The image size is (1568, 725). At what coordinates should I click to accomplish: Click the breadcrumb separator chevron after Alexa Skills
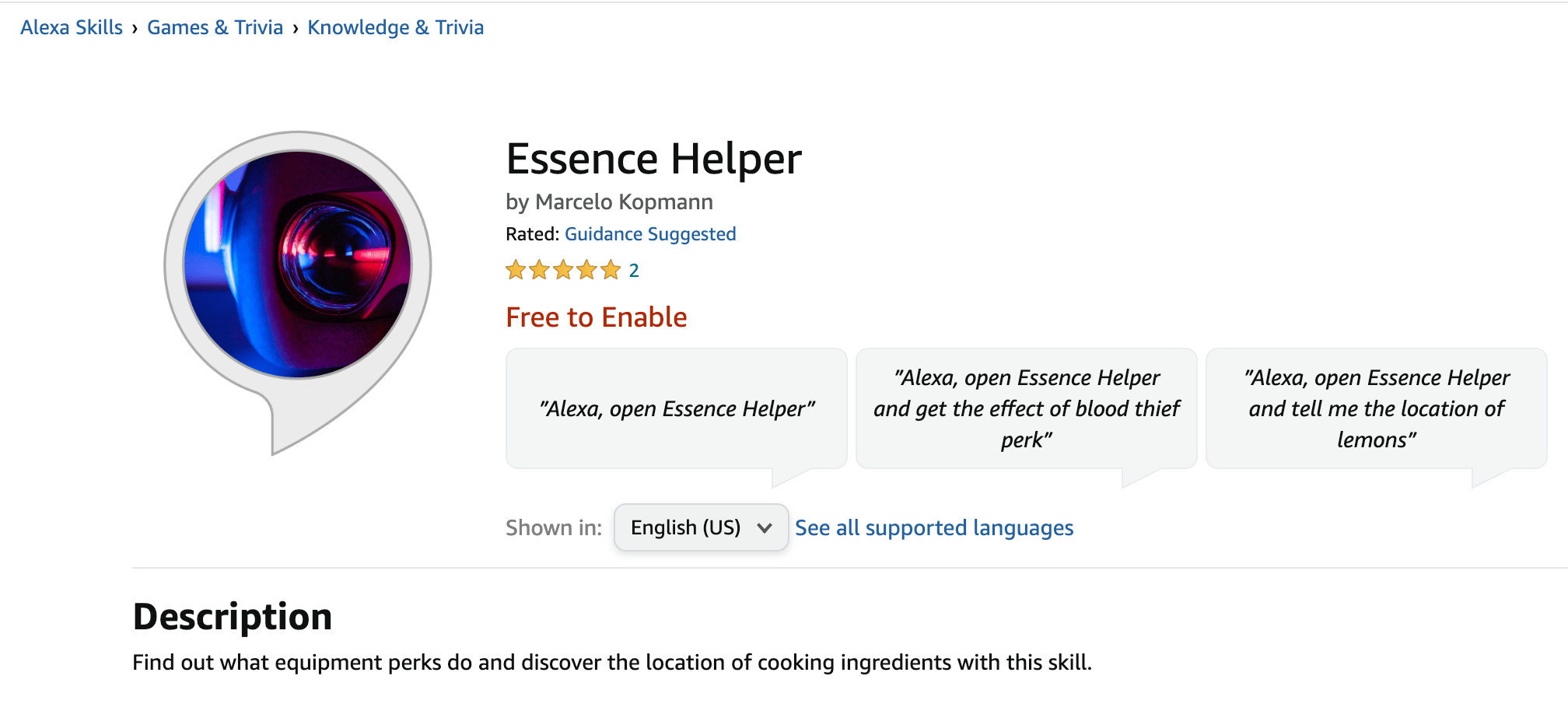(x=135, y=26)
